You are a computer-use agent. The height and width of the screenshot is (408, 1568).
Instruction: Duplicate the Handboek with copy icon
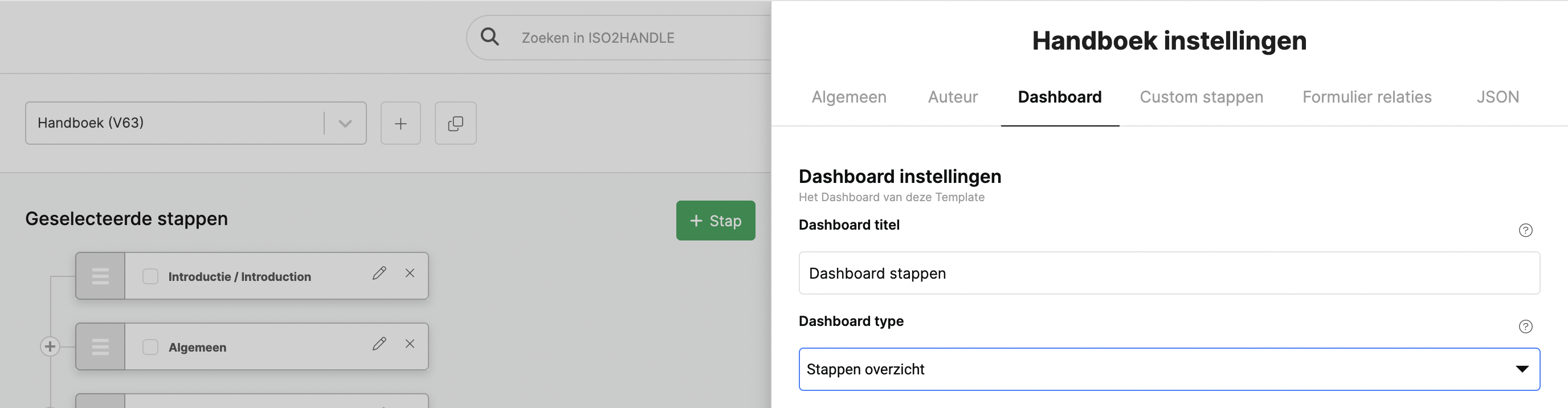pos(455,123)
